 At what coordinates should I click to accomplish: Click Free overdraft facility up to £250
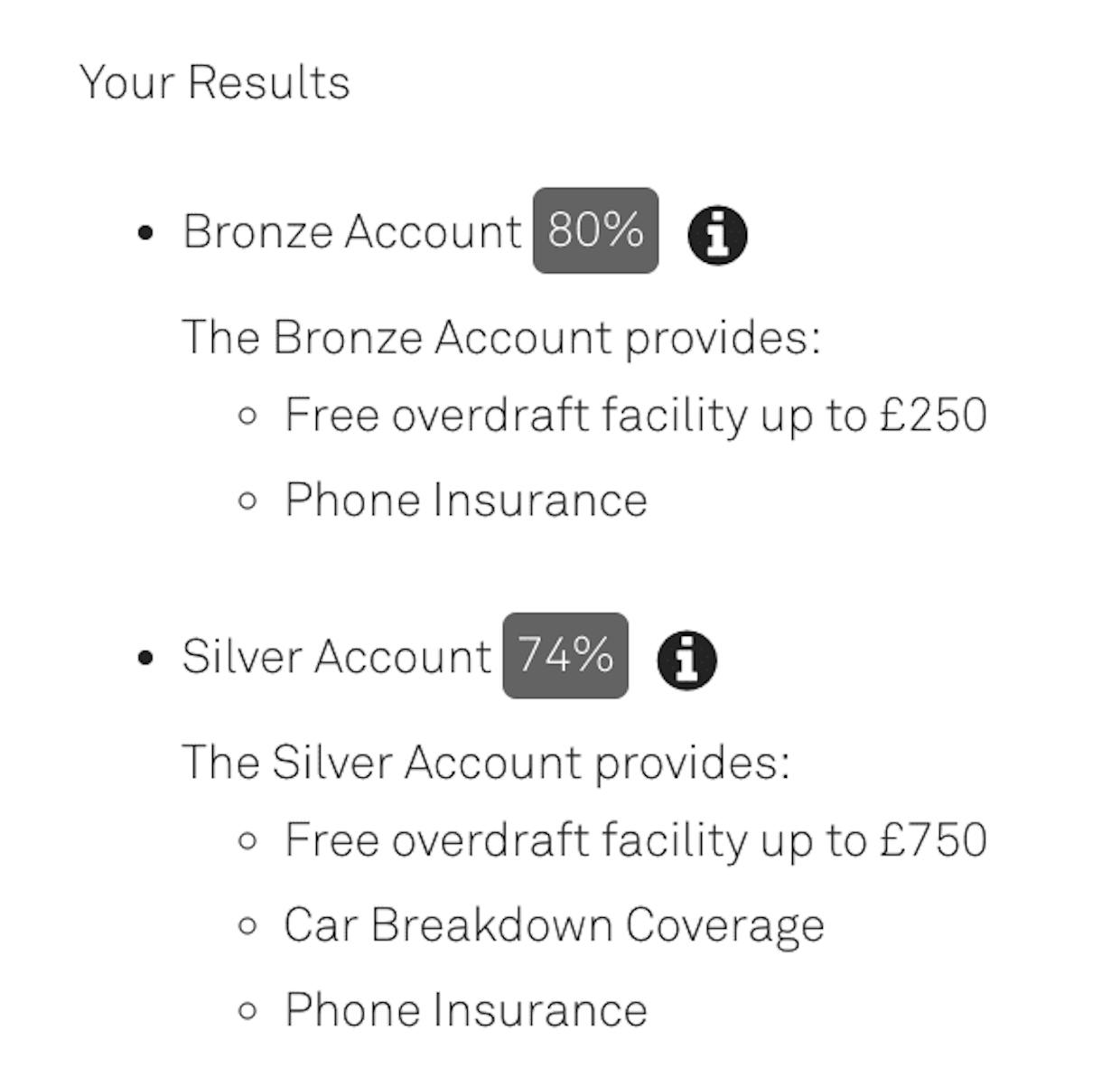pos(636,416)
